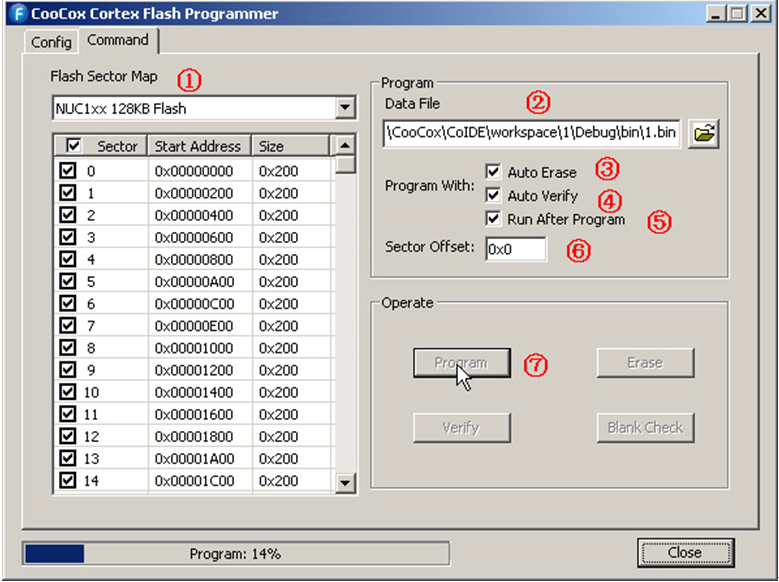Uncheck sector 5 checkbox
779x582 pixels.
tap(68, 281)
